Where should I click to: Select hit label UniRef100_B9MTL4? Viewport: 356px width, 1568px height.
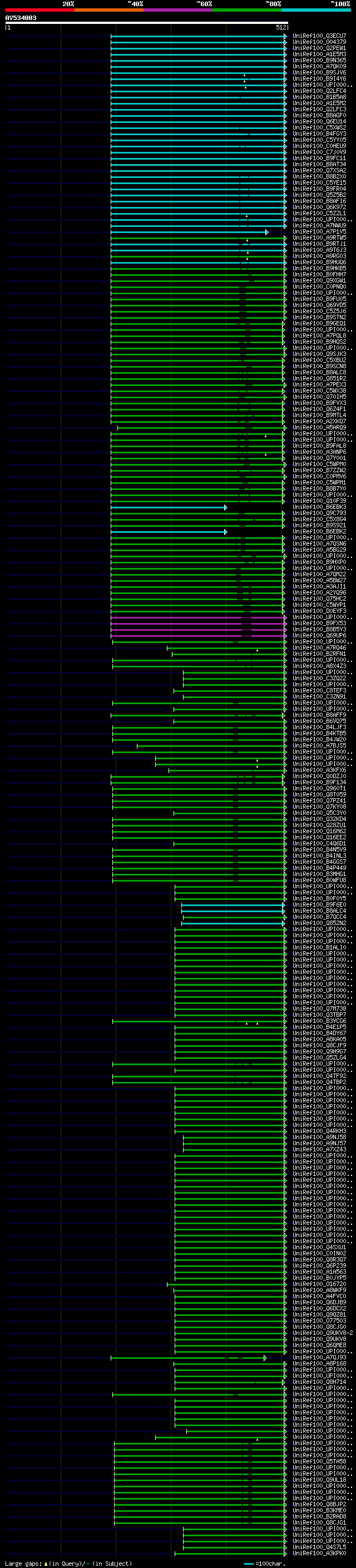(319, 415)
